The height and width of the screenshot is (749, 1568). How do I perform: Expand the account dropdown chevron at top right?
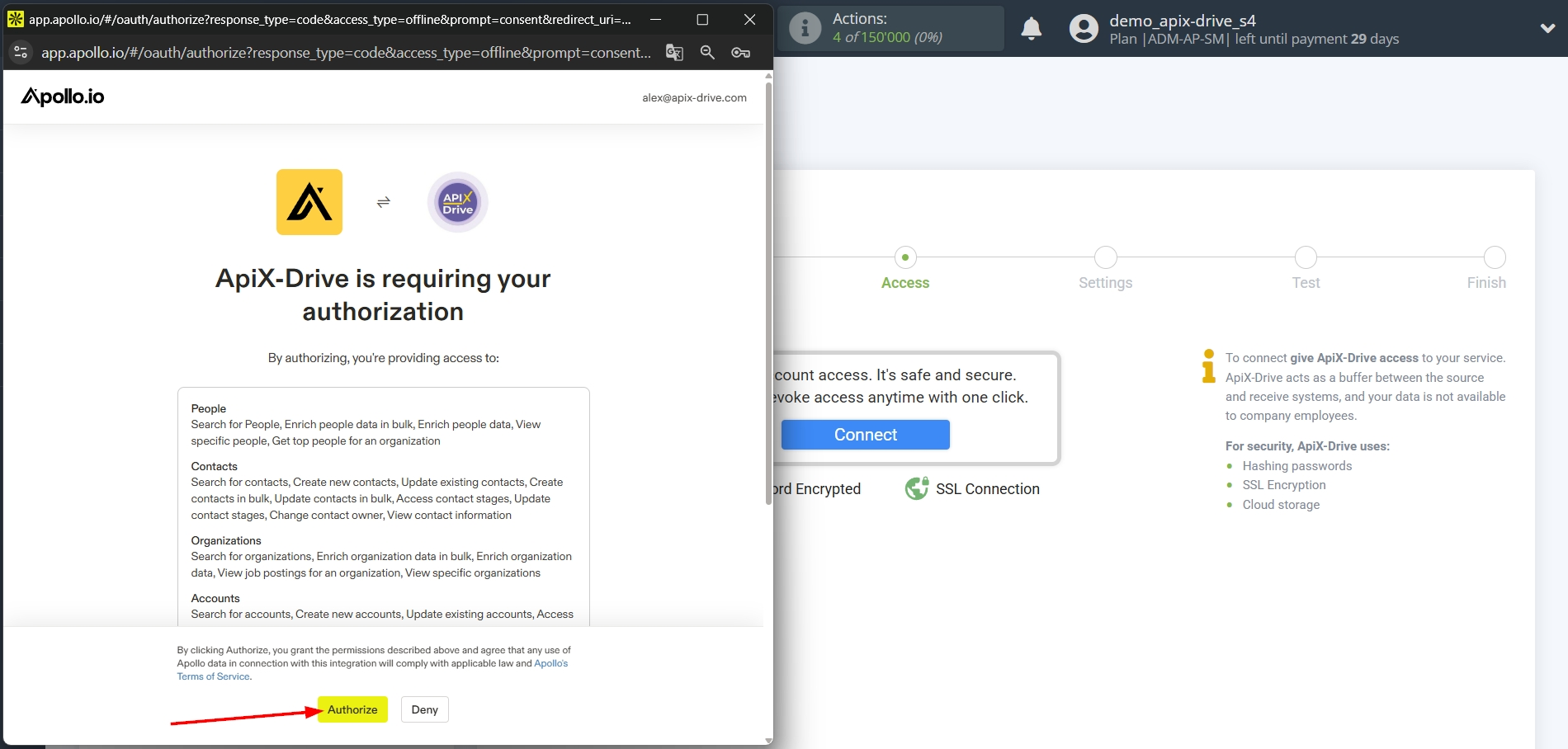click(1548, 28)
